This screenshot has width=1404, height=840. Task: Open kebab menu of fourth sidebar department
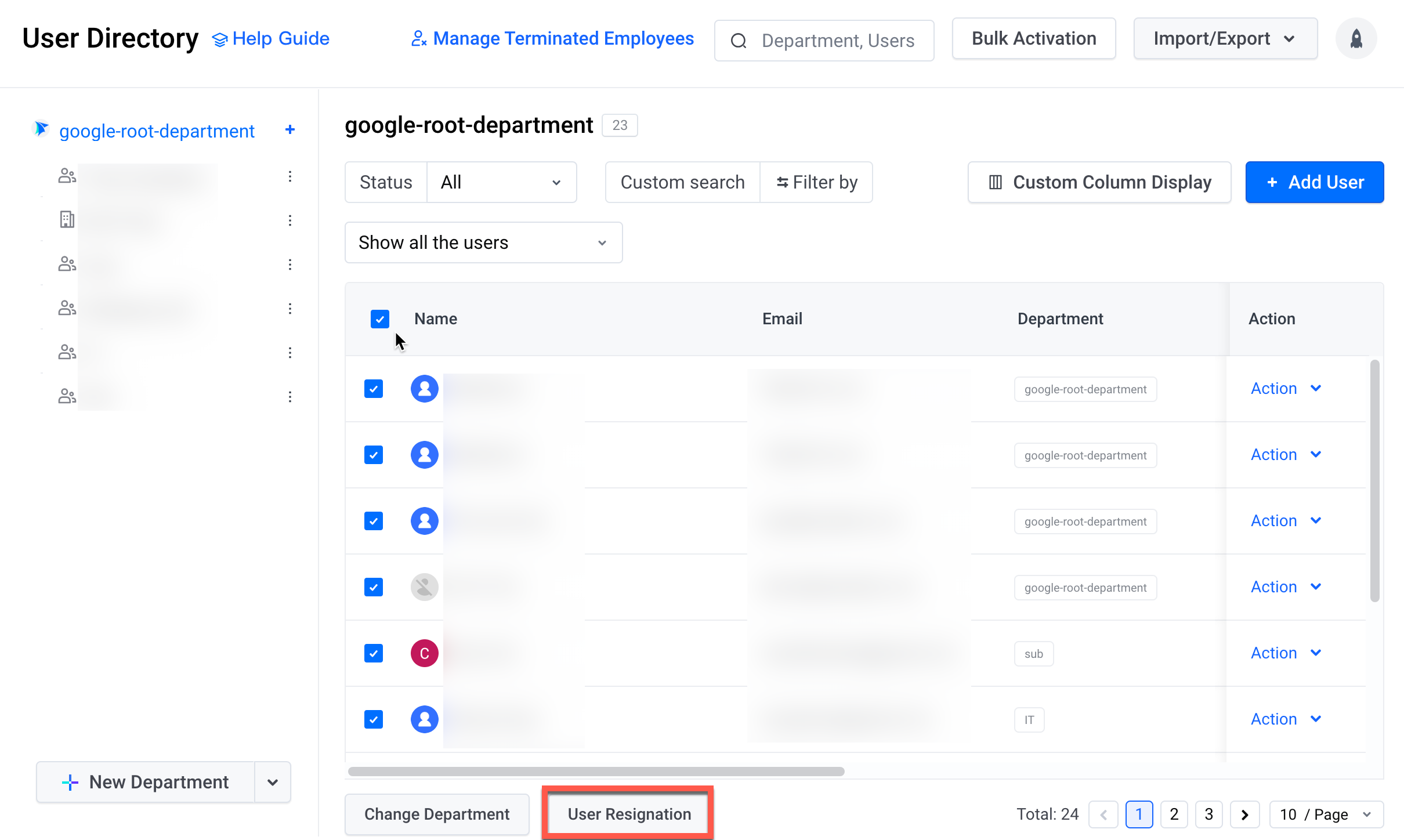(290, 309)
